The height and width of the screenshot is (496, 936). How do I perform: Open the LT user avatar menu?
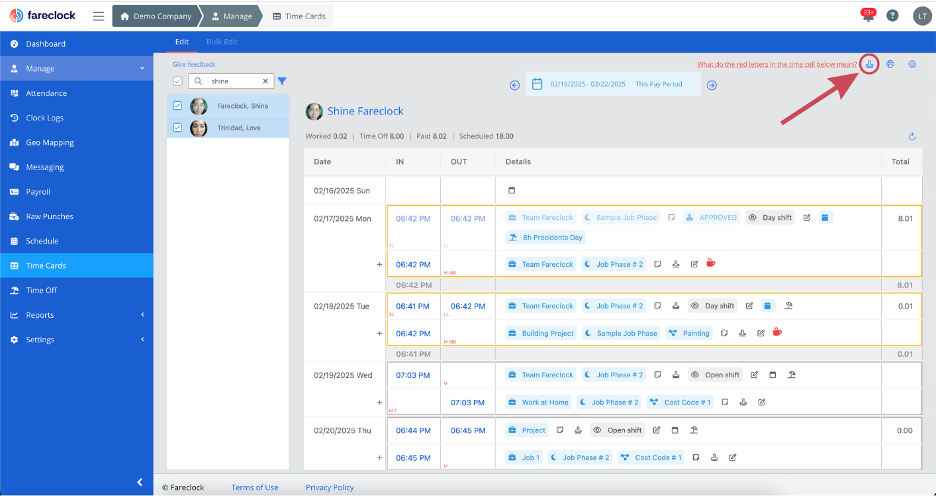click(922, 16)
